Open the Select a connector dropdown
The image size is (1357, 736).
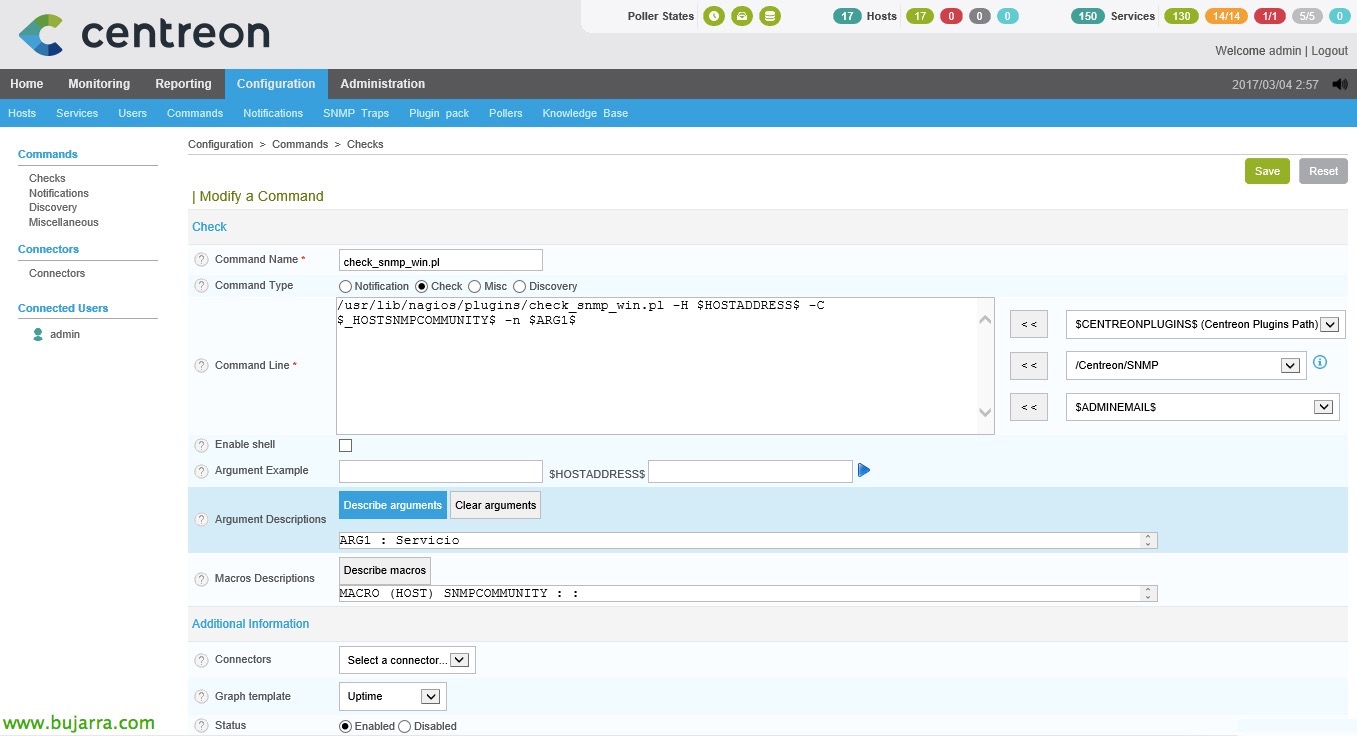[x=408, y=660]
